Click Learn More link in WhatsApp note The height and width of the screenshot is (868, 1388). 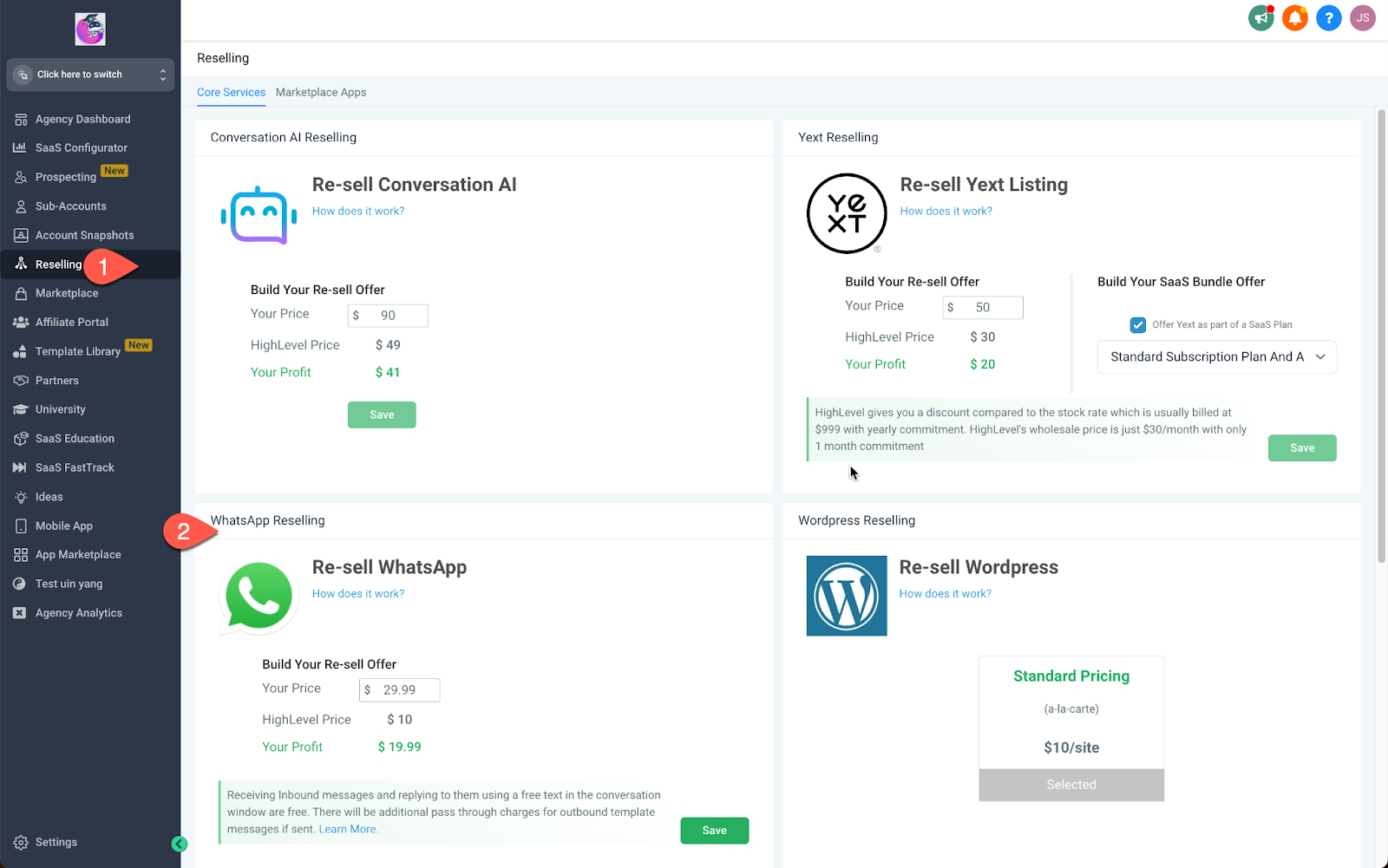click(348, 830)
